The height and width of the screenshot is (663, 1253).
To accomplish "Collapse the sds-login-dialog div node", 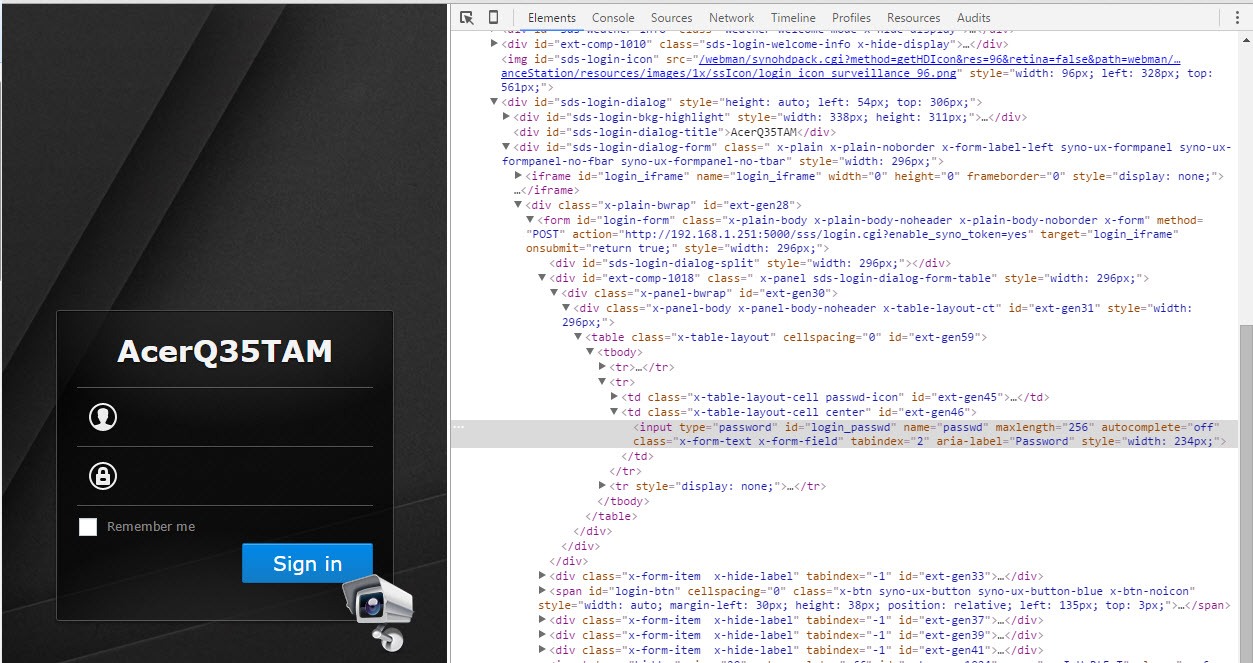I will pyautogui.click(x=494, y=102).
